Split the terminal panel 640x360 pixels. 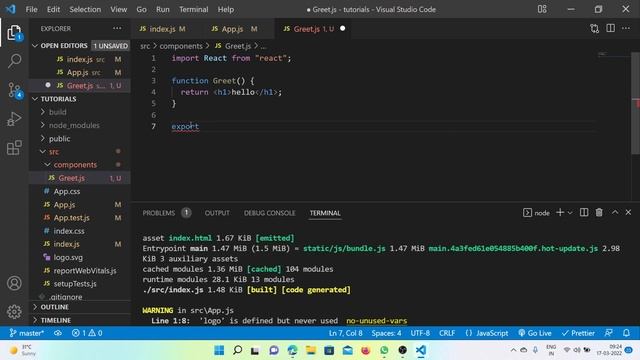584,212
